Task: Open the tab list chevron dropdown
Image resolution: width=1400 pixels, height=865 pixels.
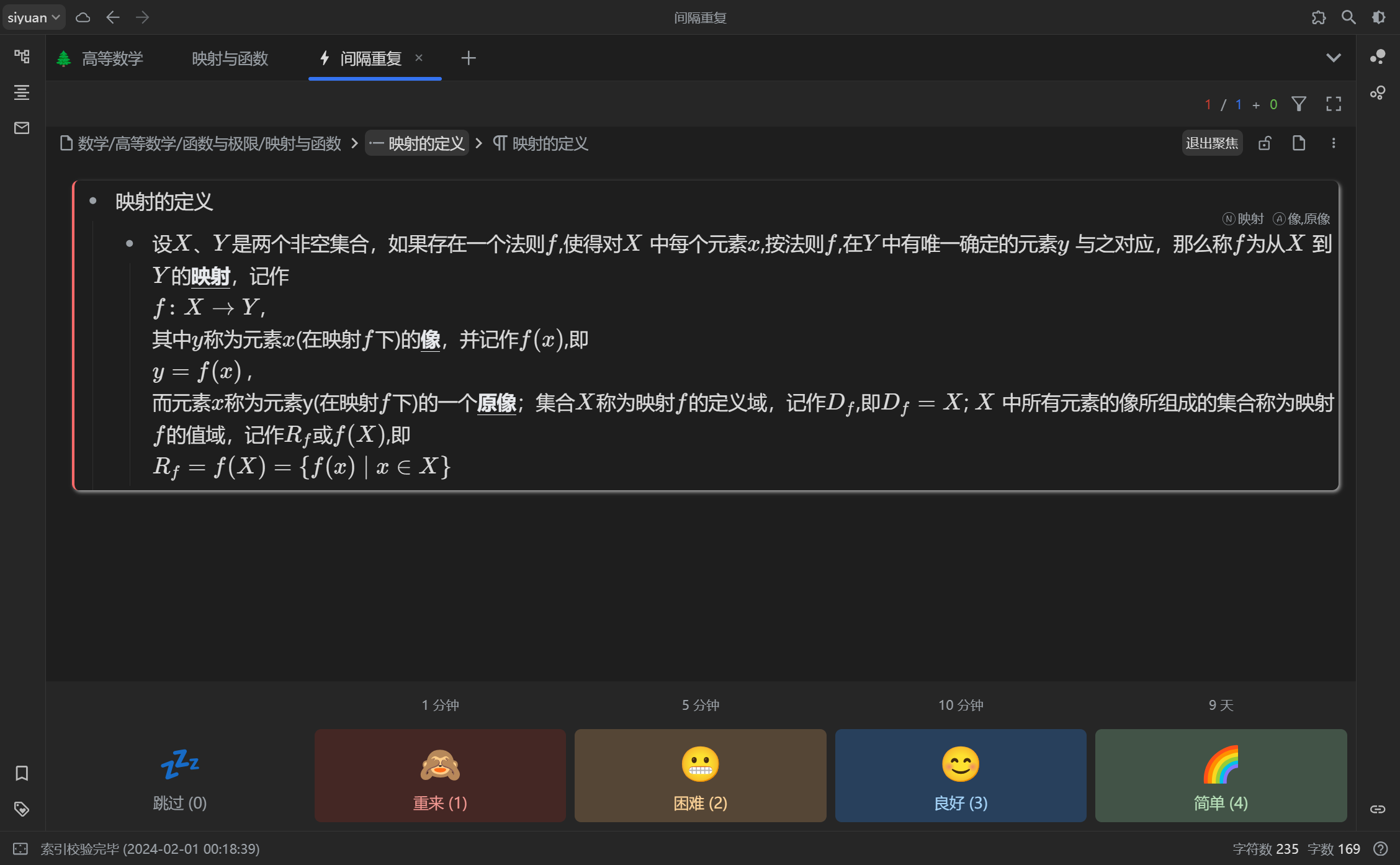Action: [x=1334, y=58]
